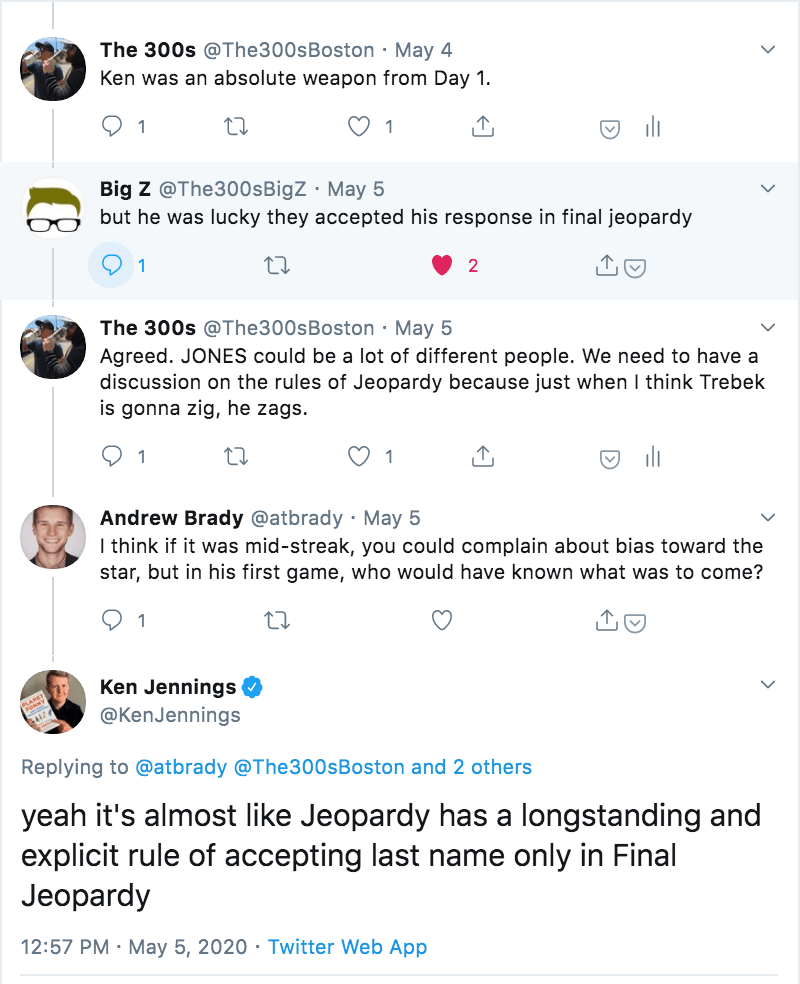Share Big Z's tweet via upload icon
This screenshot has width=800, height=984.
[x=606, y=266]
